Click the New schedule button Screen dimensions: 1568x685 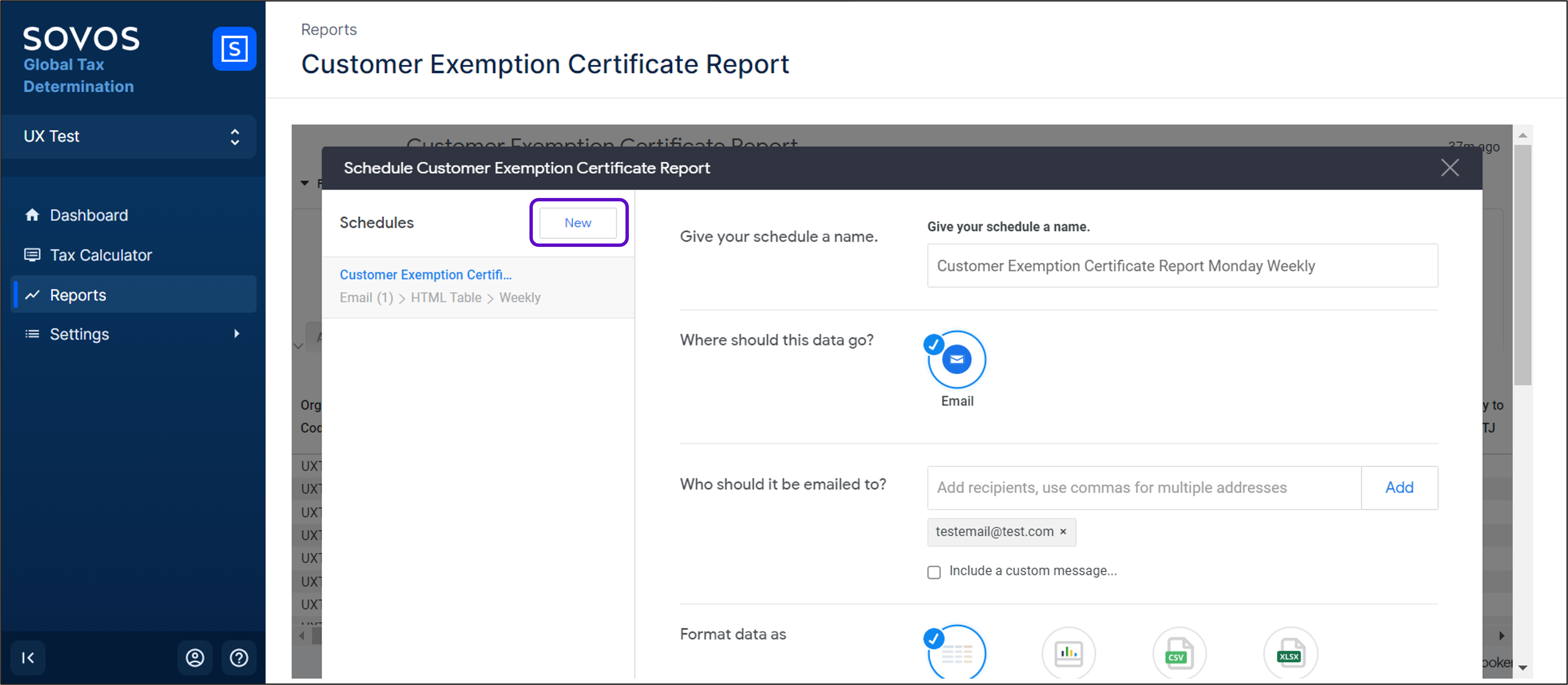578,223
